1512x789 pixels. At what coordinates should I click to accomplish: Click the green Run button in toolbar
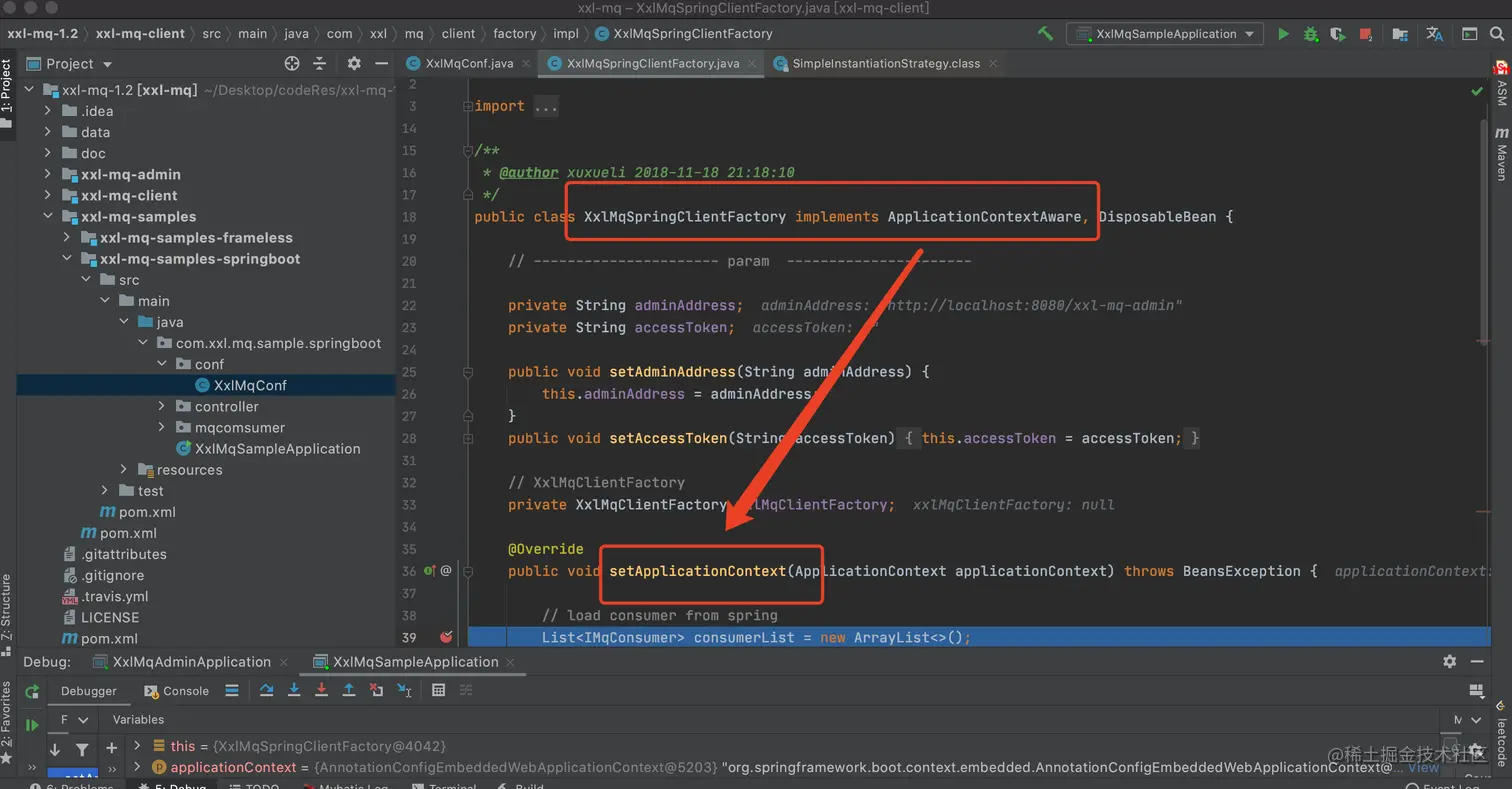1283,34
